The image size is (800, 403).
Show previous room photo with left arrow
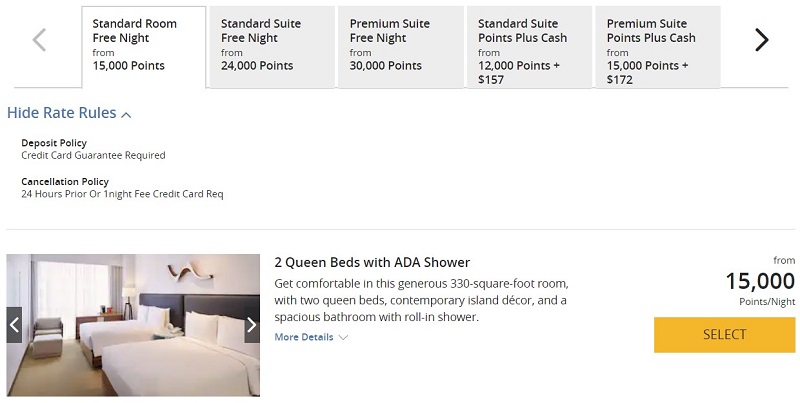(x=14, y=325)
